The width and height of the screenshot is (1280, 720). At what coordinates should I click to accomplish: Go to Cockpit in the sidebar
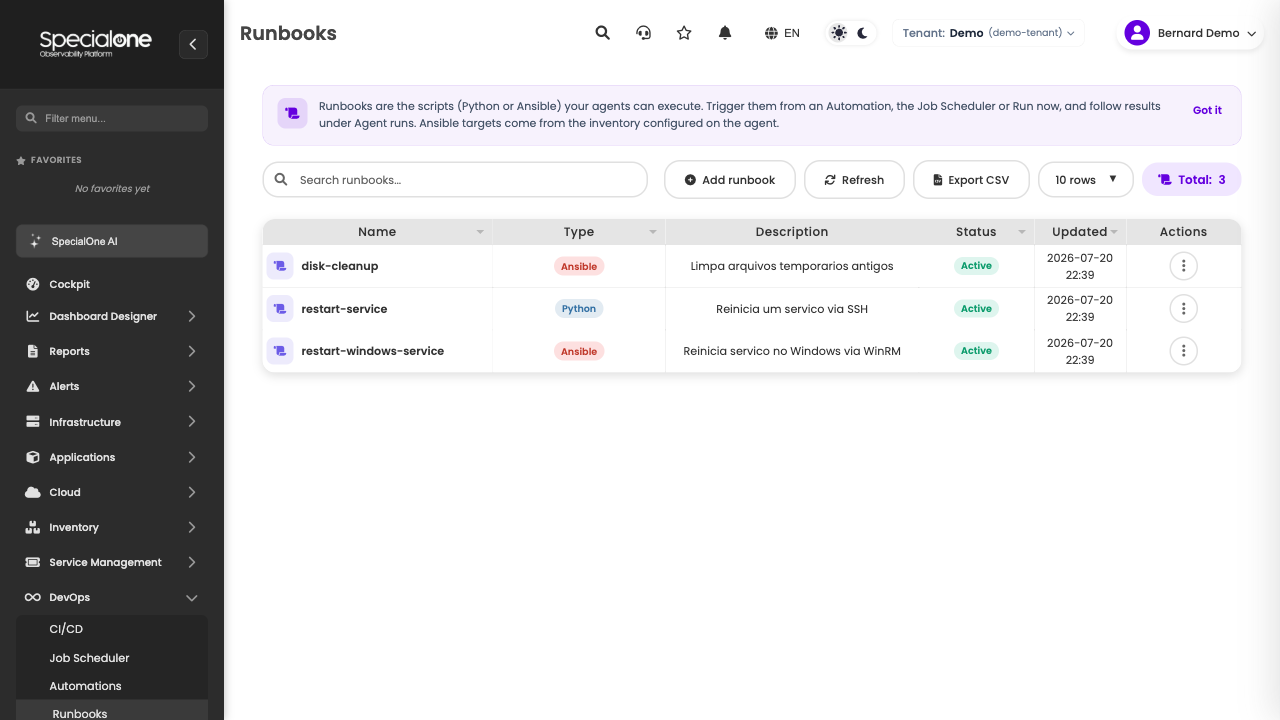70,284
